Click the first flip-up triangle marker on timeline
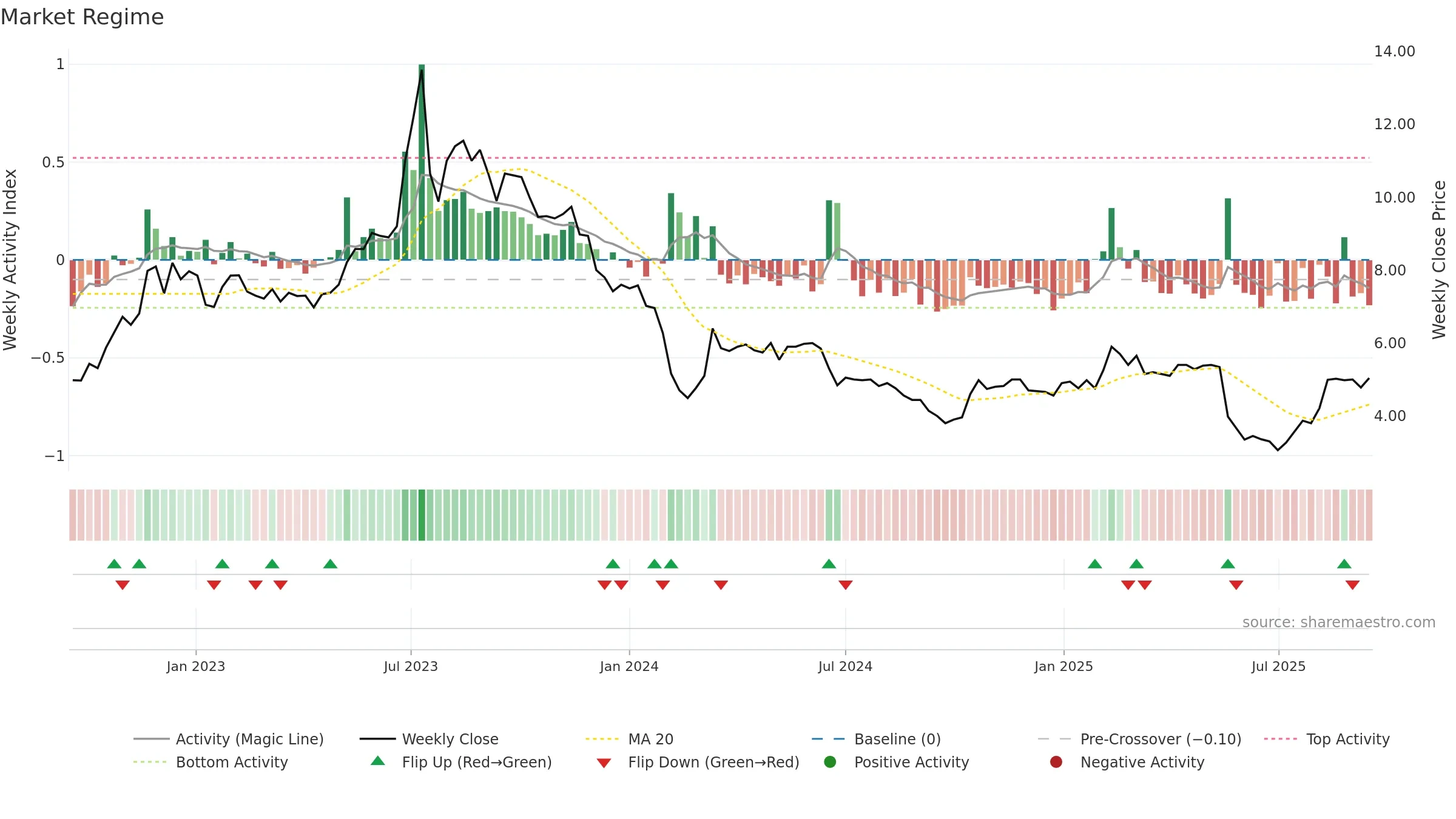The image size is (1456, 819). pos(114,564)
